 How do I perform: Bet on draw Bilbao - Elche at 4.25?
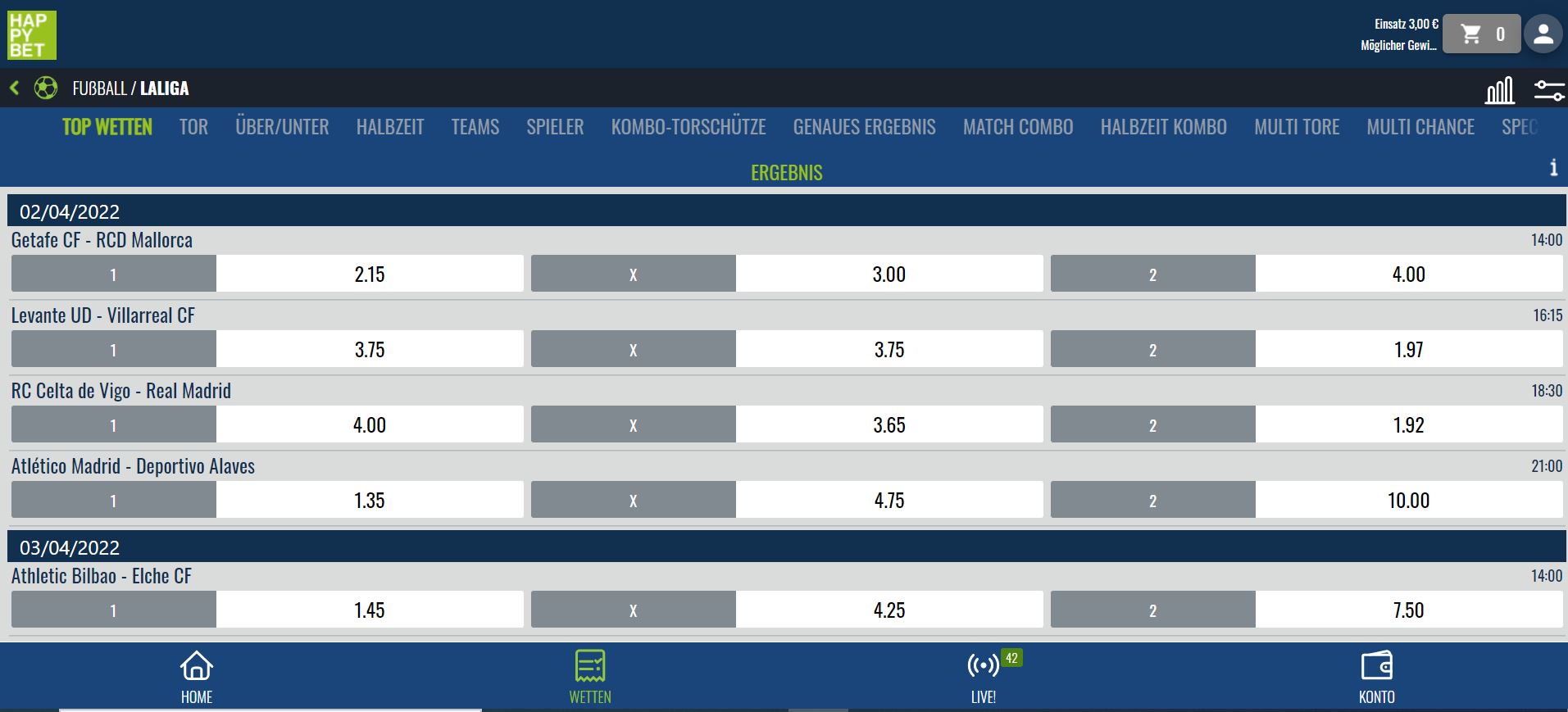click(787, 610)
